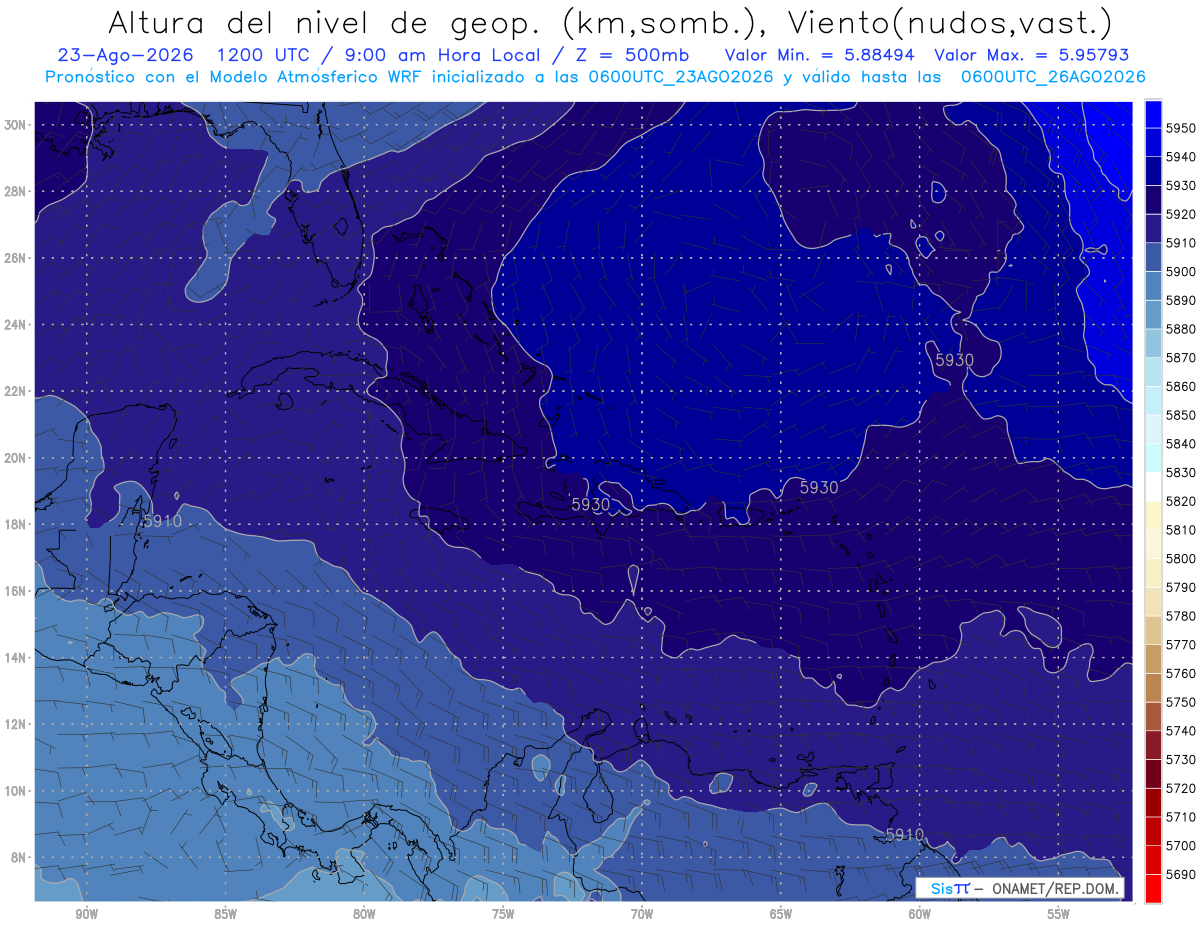Select the end time '0600UTC_26AGO2026'
1200x927 pixels.
click(1054, 77)
